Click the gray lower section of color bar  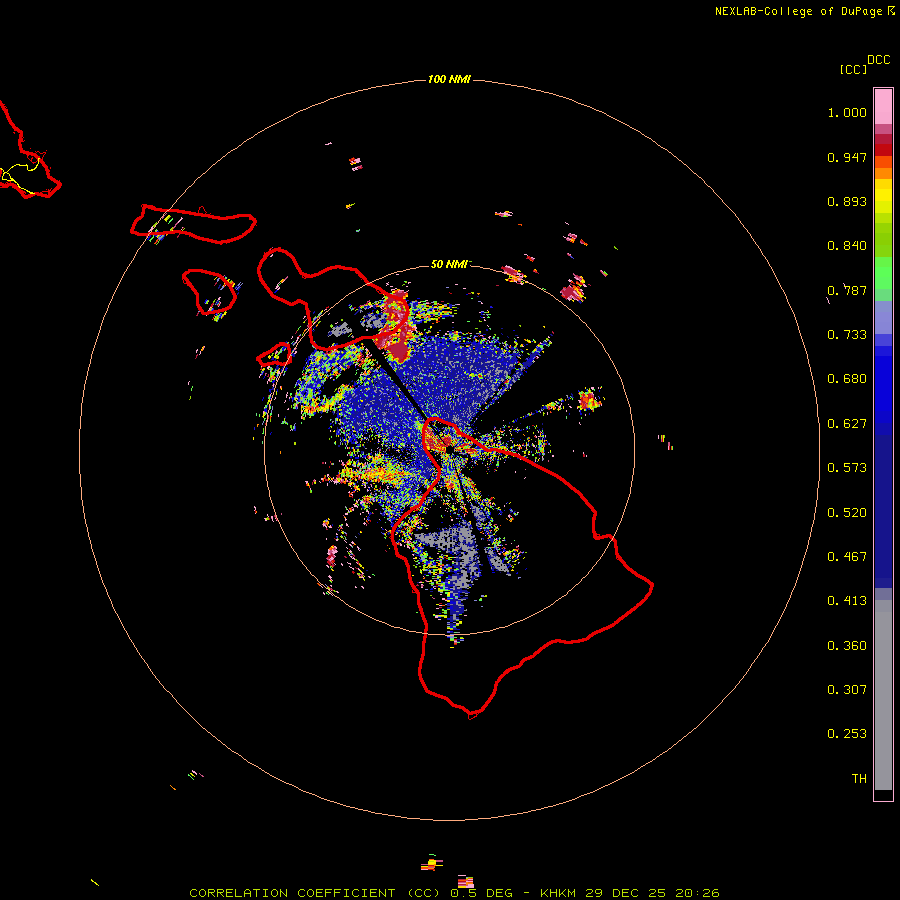(883, 695)
